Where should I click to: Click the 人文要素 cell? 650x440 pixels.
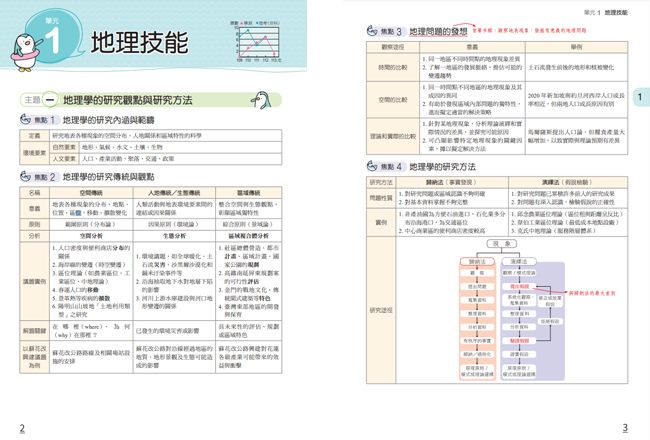click(65, 159)
